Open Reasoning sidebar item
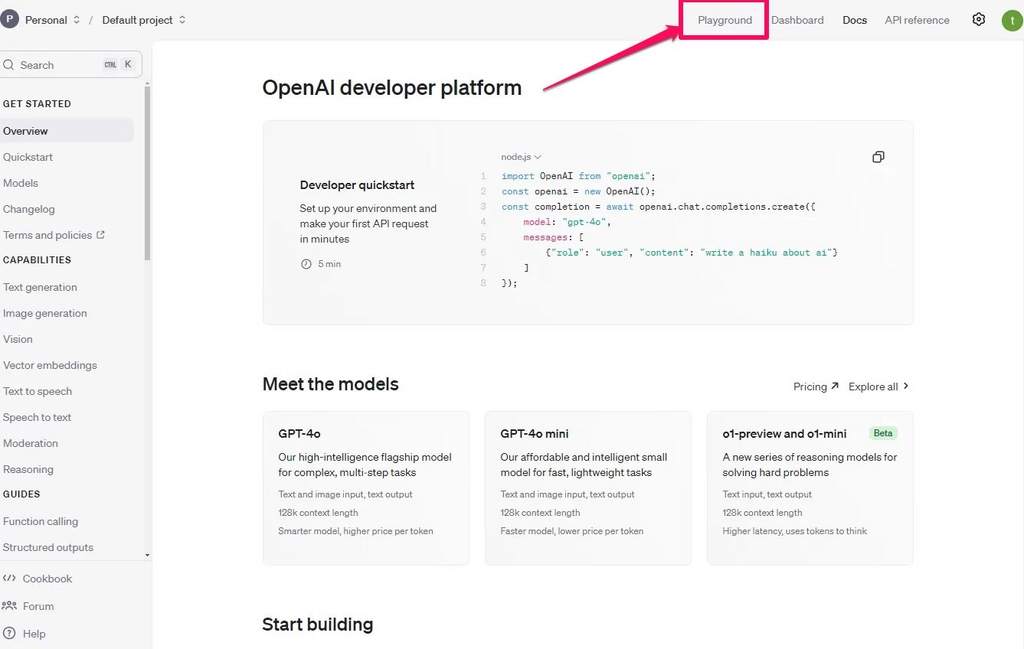The width and height of the screenshot is (1024, 649). point(28,469)
